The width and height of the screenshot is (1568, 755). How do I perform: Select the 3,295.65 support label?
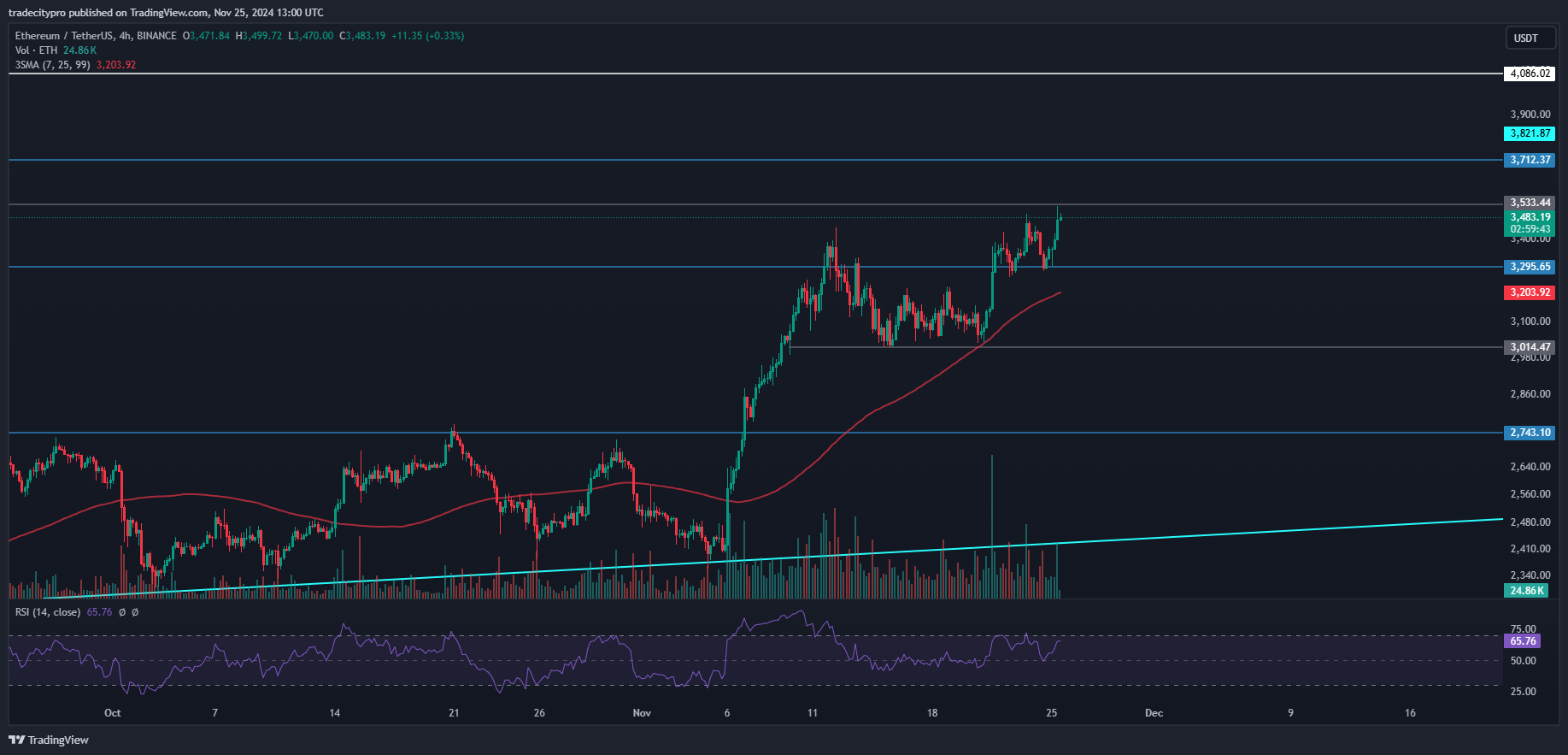[x=1530, y=267]
